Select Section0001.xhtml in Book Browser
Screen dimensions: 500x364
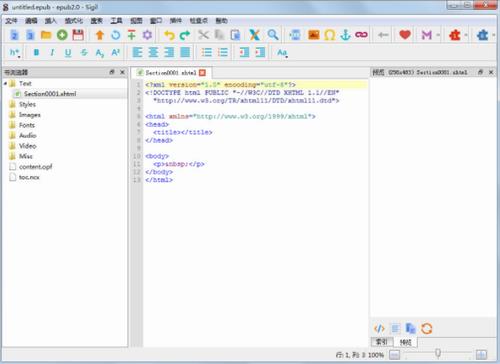(50, 94)
